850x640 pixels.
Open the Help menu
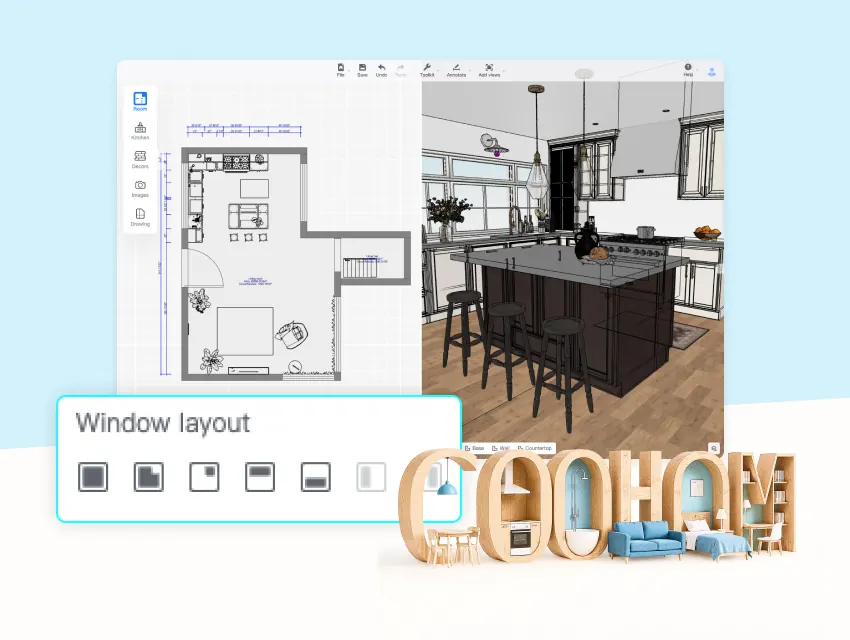(688, 69)
